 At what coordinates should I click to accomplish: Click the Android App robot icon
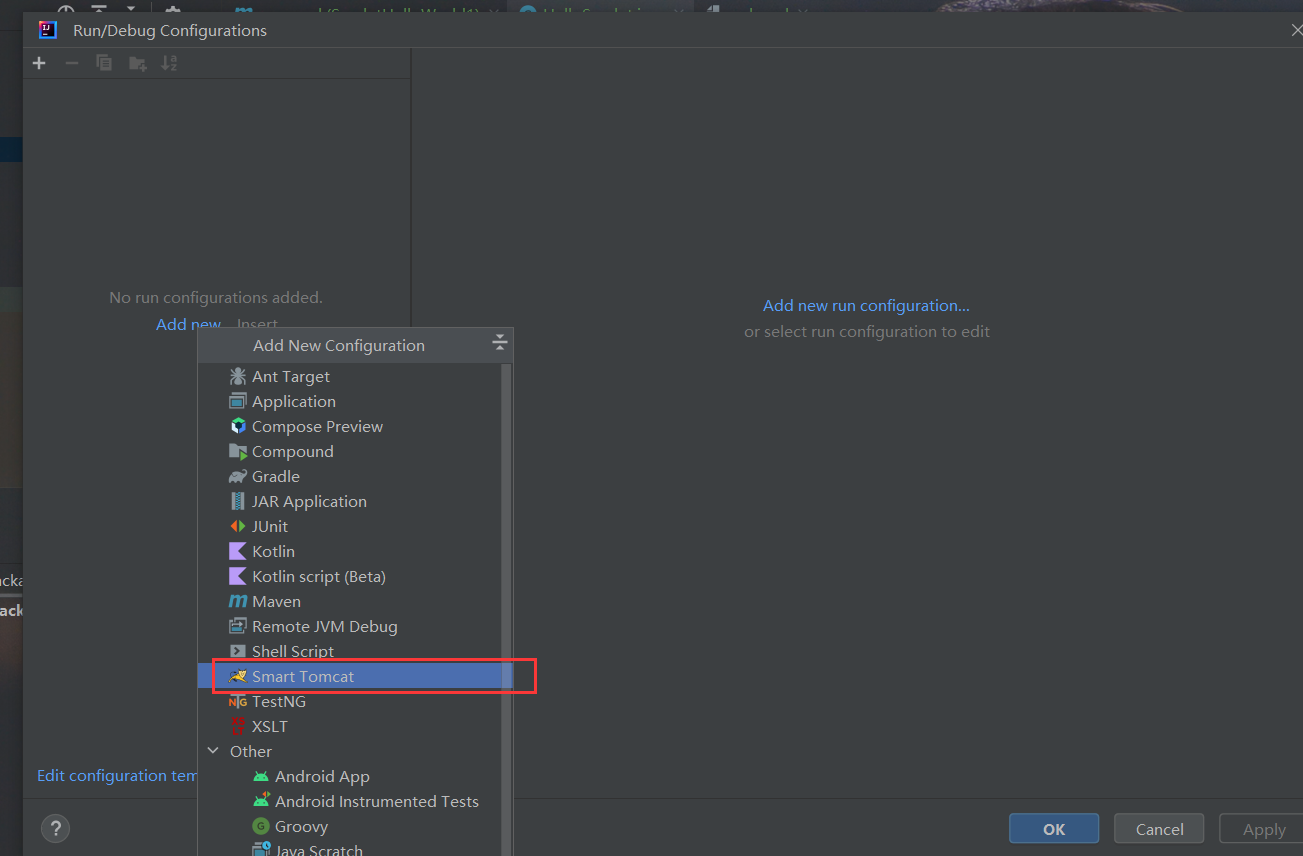coord(260,776)
